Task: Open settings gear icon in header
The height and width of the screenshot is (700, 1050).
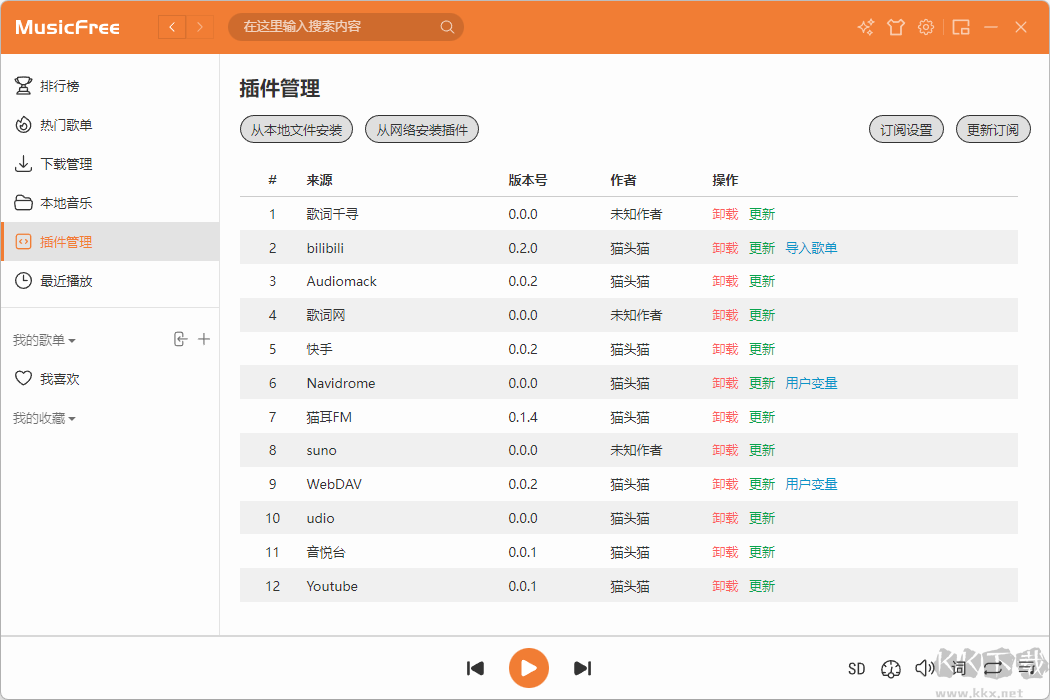Action: 925,27
